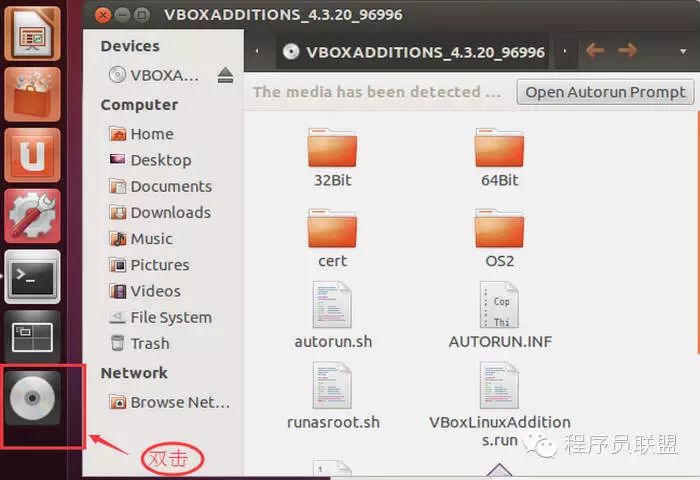Launch Ubuntu Software Center shopping bag icon
The image size is (700, 480).
click(x=32, y=95)
